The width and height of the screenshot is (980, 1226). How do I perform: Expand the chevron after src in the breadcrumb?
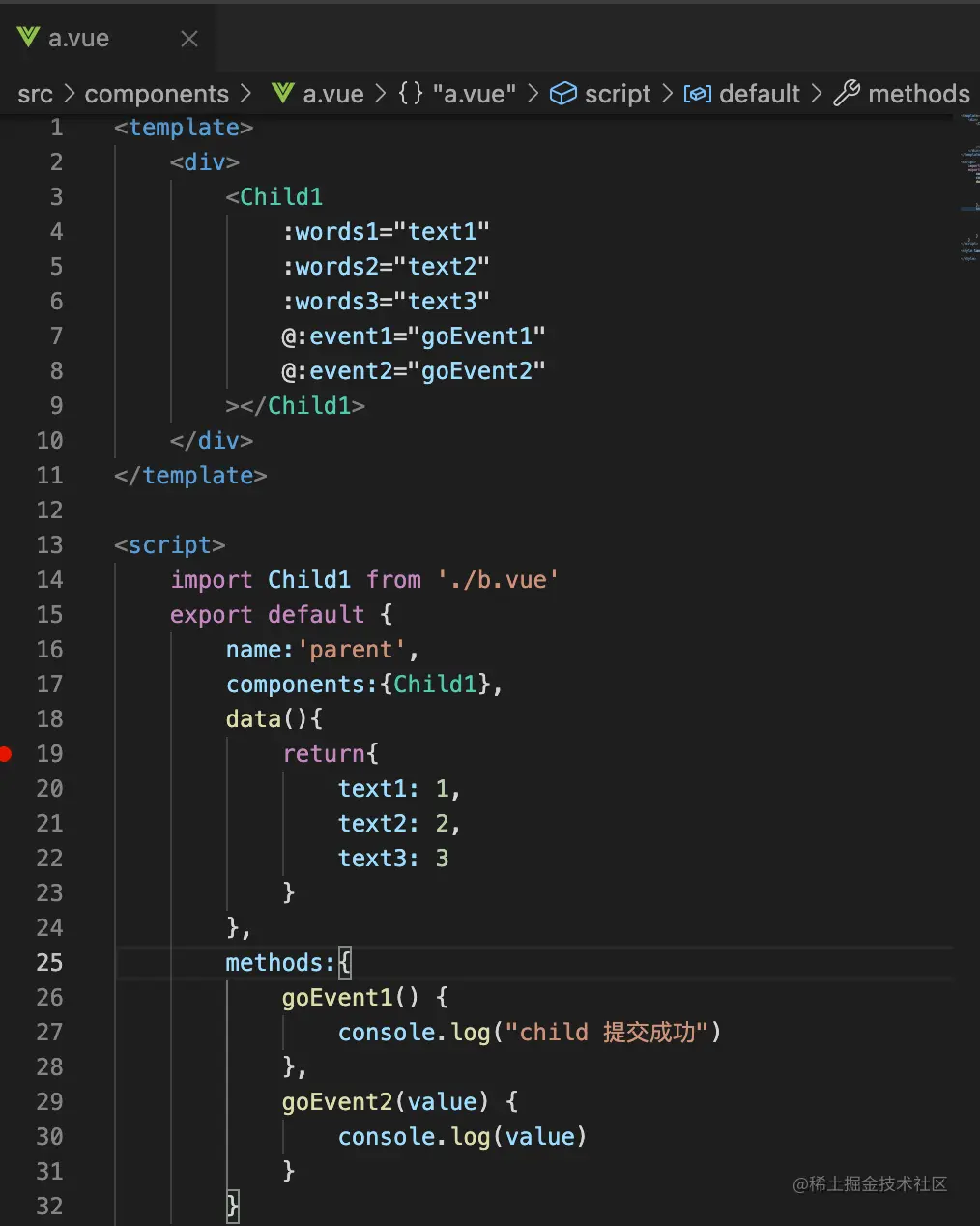[x=70, y=94]
